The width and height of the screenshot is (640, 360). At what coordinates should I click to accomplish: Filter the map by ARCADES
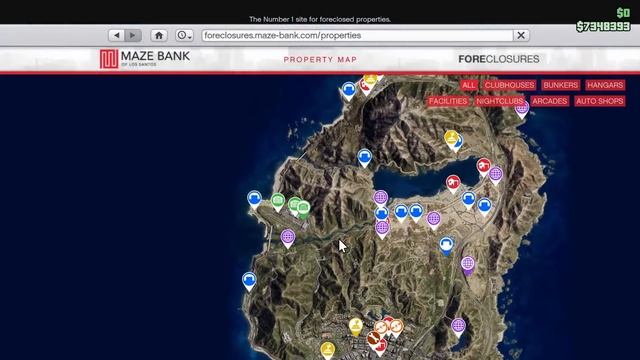click(x=549, y=101)
